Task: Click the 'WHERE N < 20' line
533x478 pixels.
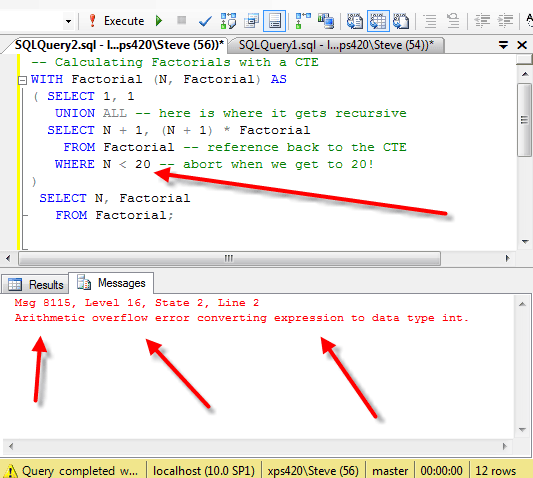Action: click(x=102, y=164)
